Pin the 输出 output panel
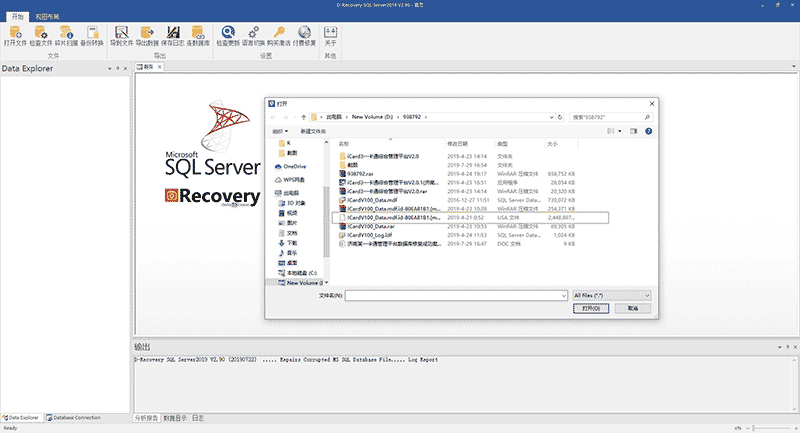 tap(787, 347)
